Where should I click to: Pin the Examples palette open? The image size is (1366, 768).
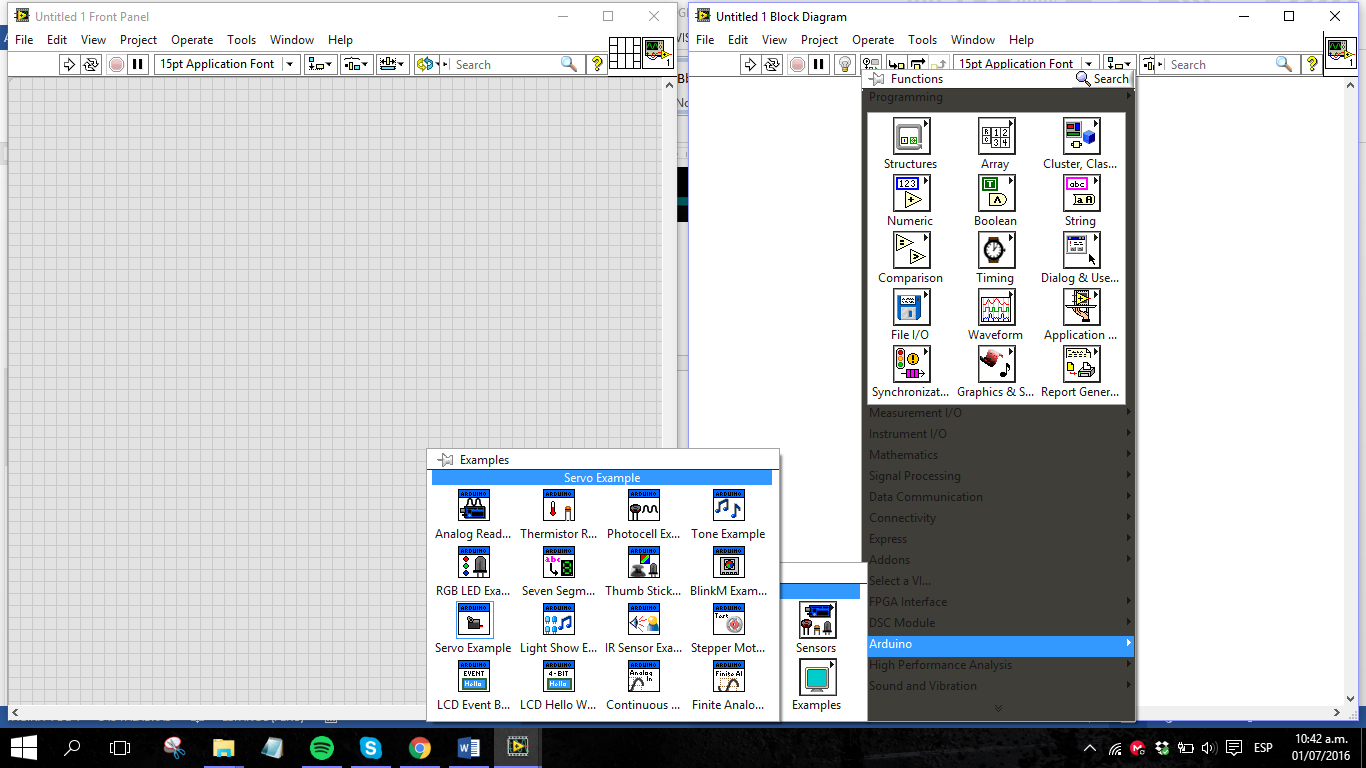446,460
